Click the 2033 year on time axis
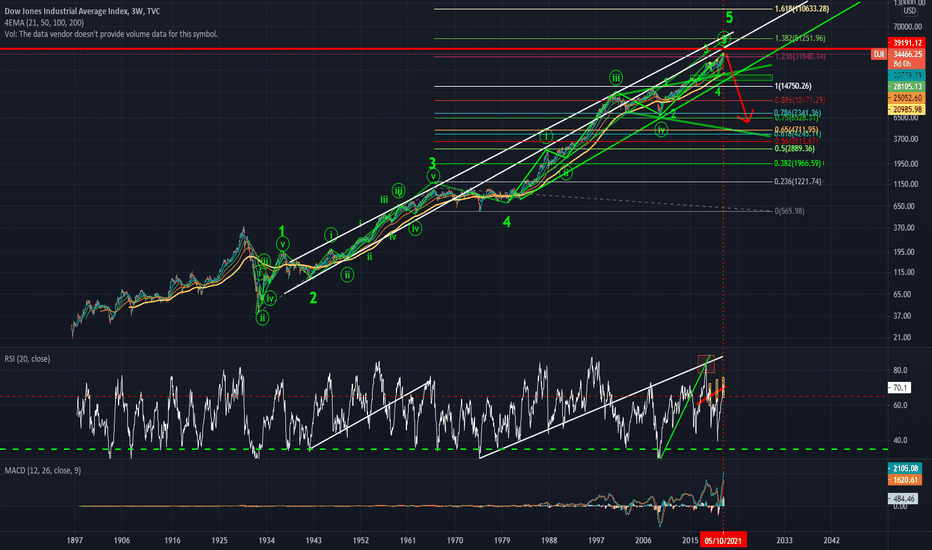The height and width of the screenshot is (550, 932). (784, 540)
